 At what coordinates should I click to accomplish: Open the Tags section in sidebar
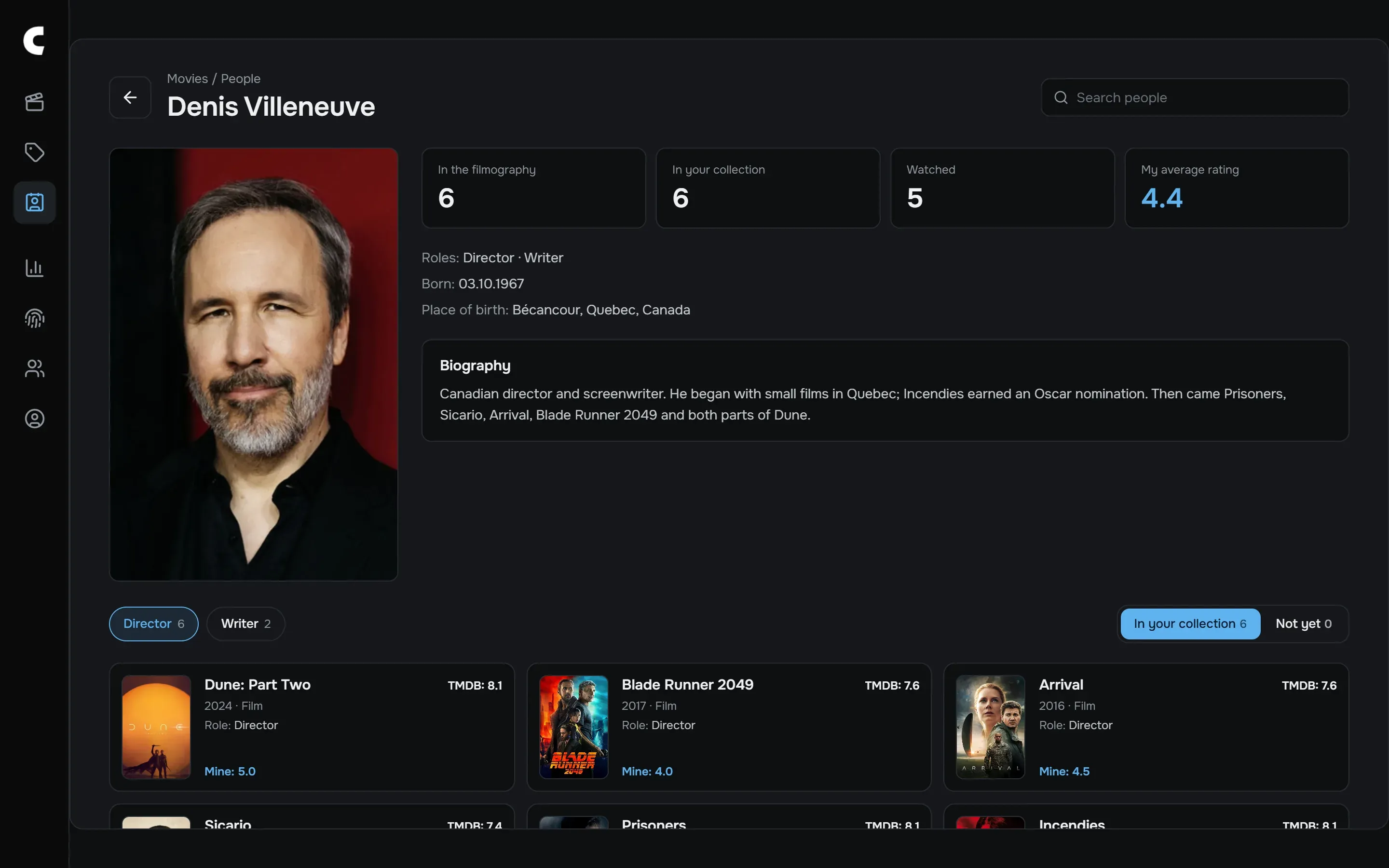point(34,152)
